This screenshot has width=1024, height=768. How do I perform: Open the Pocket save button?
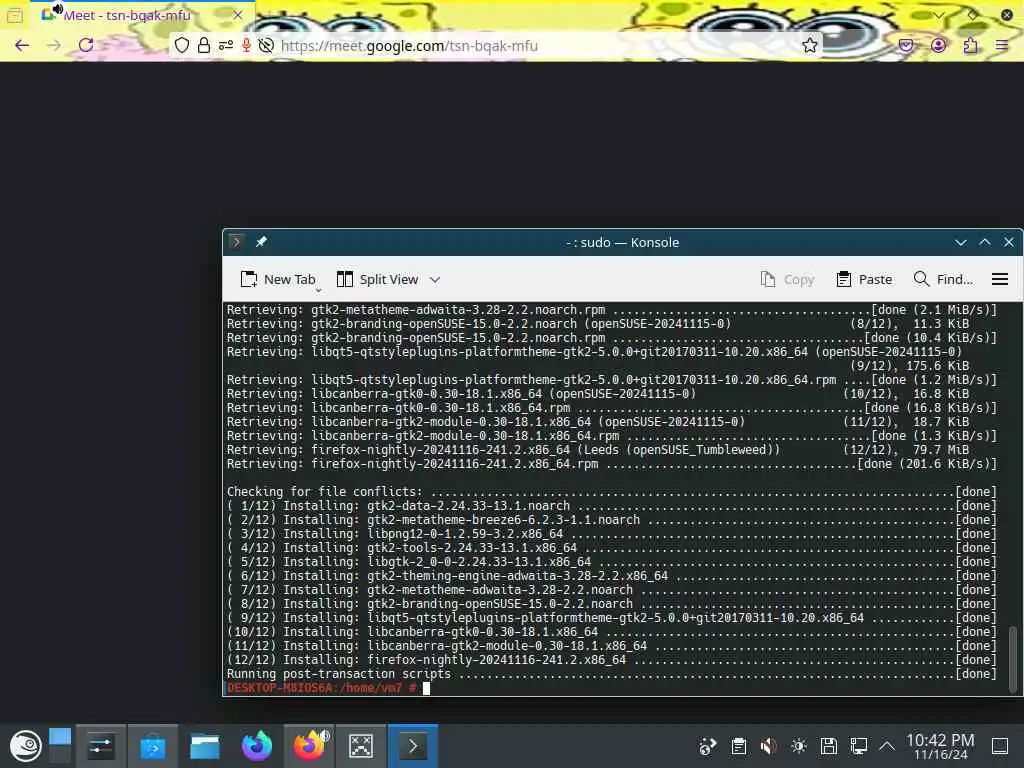coord(906,45)
